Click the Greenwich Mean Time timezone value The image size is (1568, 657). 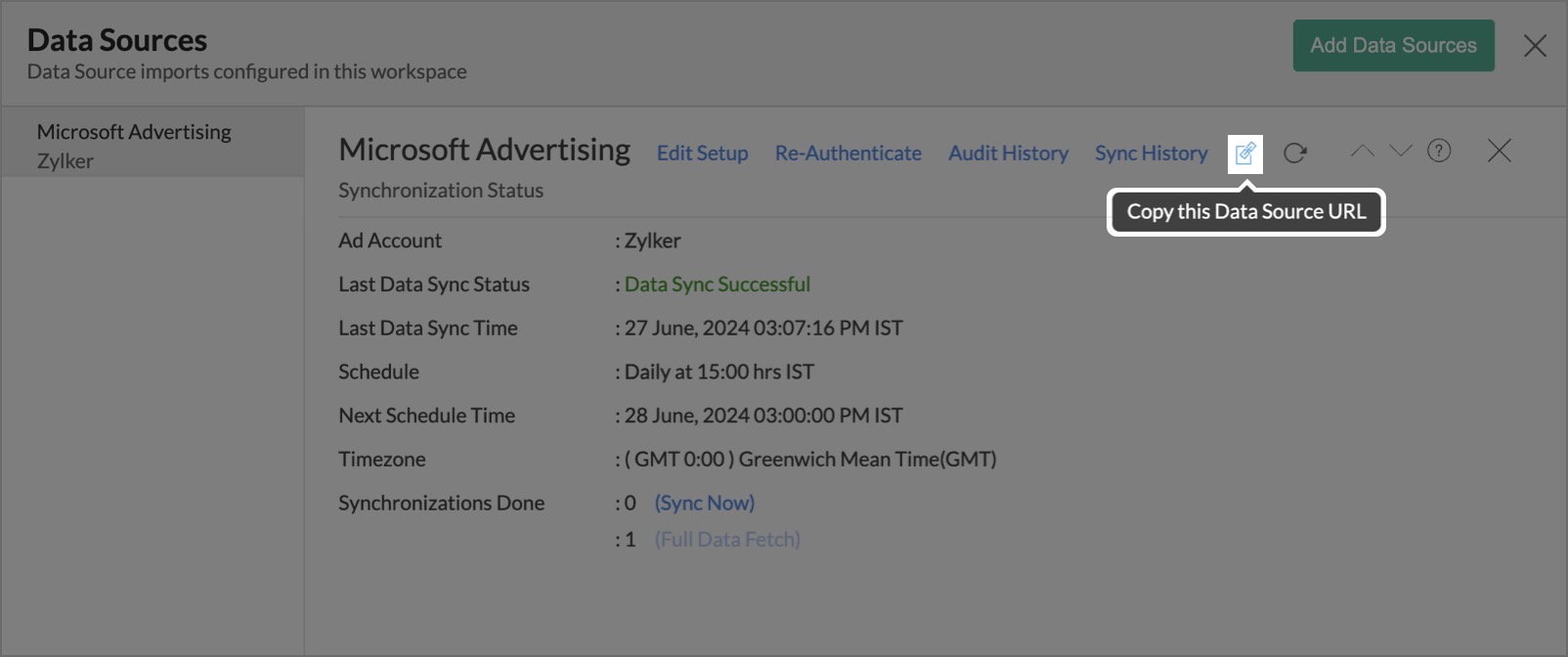pyautogui.click(x=810, y=460)
